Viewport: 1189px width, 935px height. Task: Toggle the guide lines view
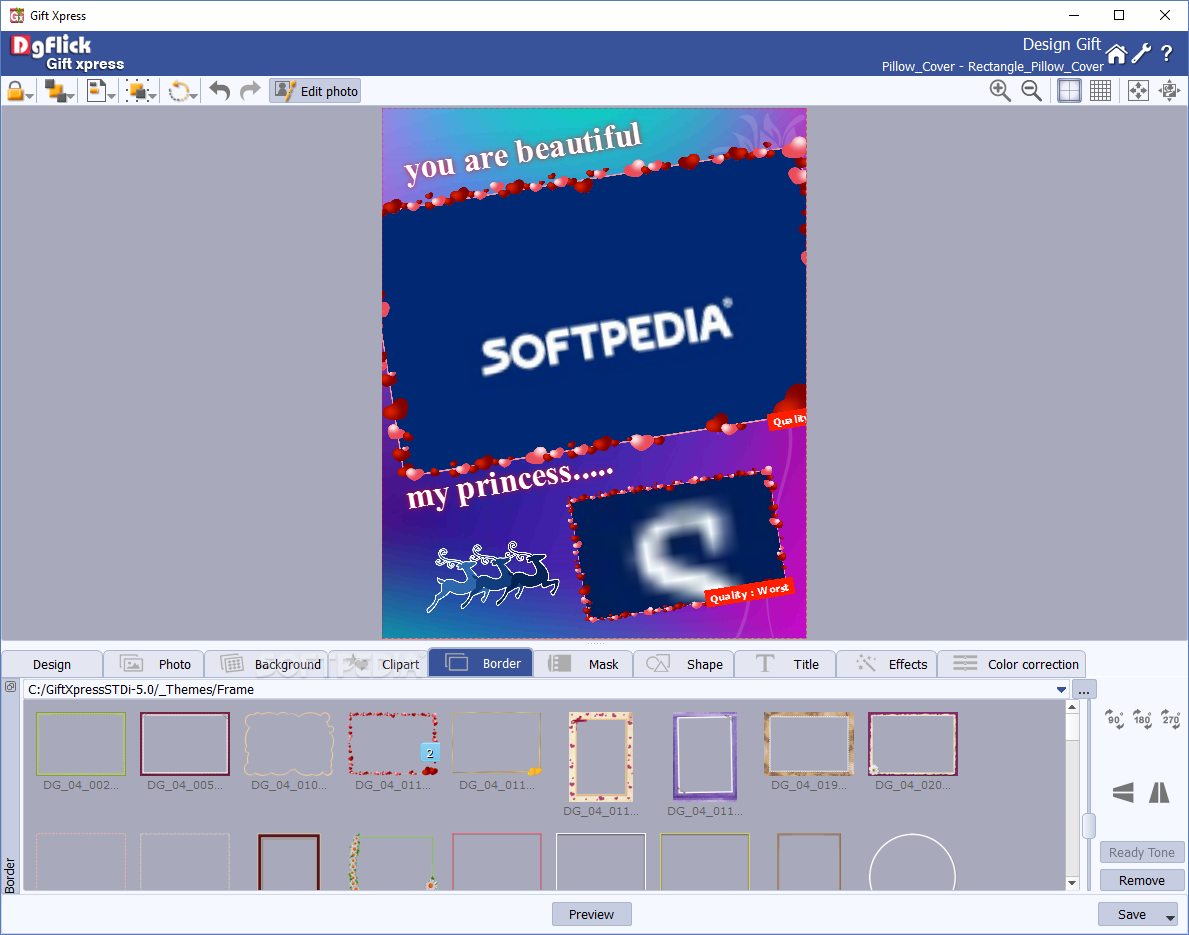[x=1069, y=91]
